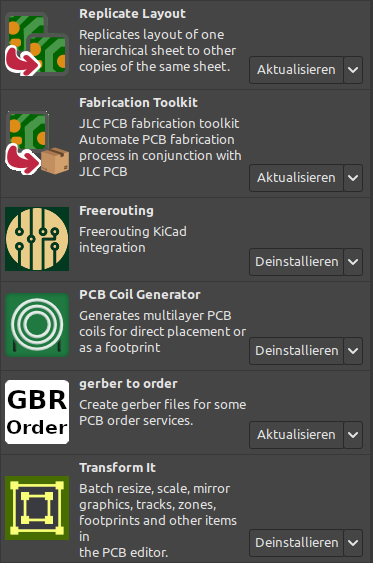Uninstall the Transform It plugin
The image size is (373, 563).
[296, 543]
